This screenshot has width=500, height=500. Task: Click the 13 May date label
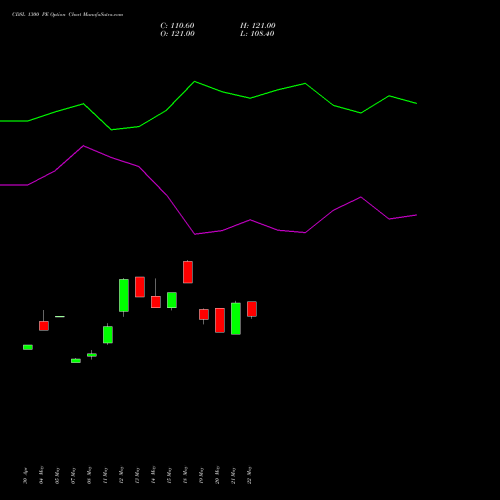tap(137, 476)
